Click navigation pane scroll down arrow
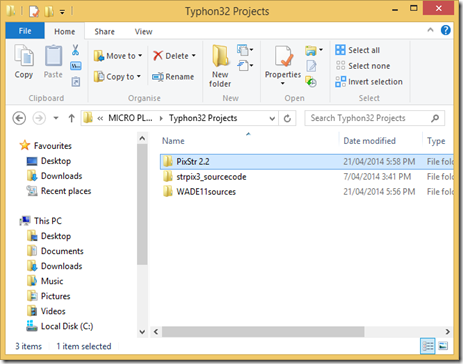This screenshot has height=364, width=463. click(142, 332)
